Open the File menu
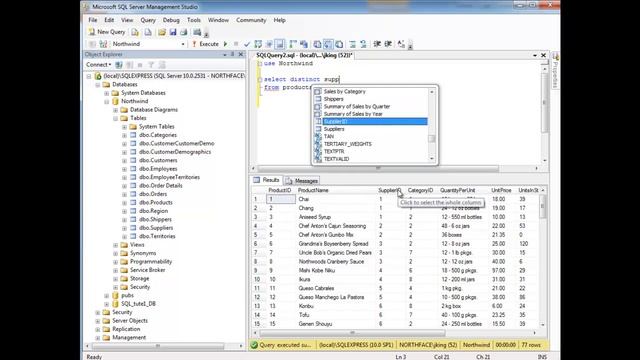Screen dimensions: 640x360 click(x=93, y=20)
